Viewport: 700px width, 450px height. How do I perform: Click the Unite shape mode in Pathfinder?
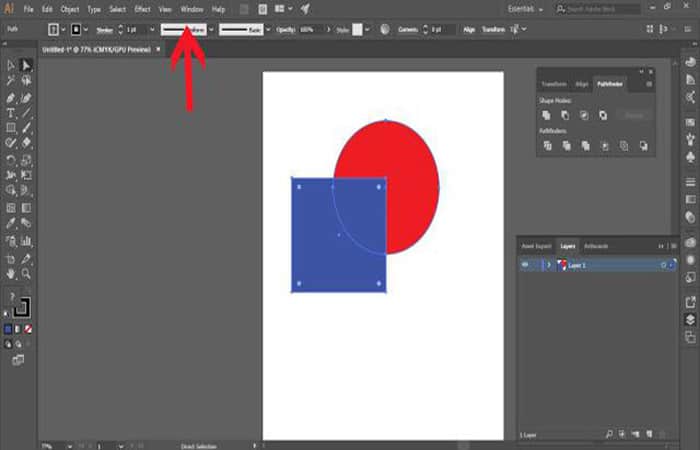tap(546, 115)
